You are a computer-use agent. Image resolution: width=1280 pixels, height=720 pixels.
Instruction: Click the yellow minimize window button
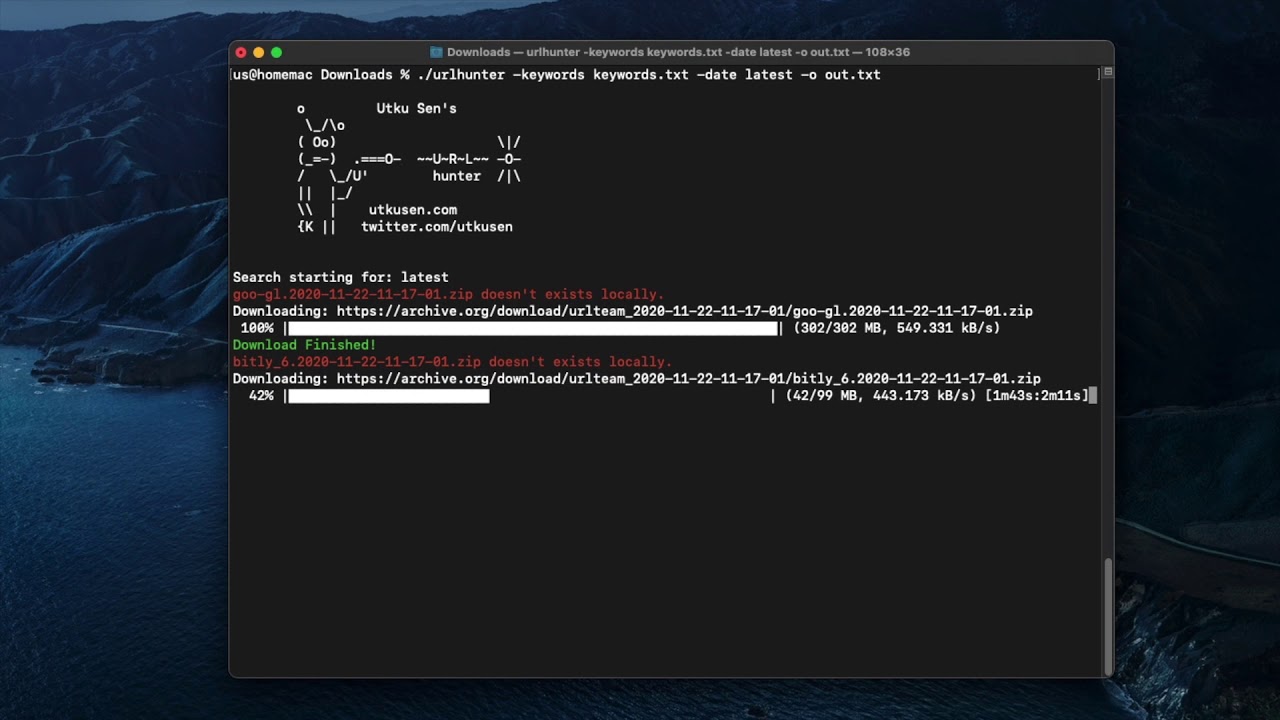tap(258, 52)
